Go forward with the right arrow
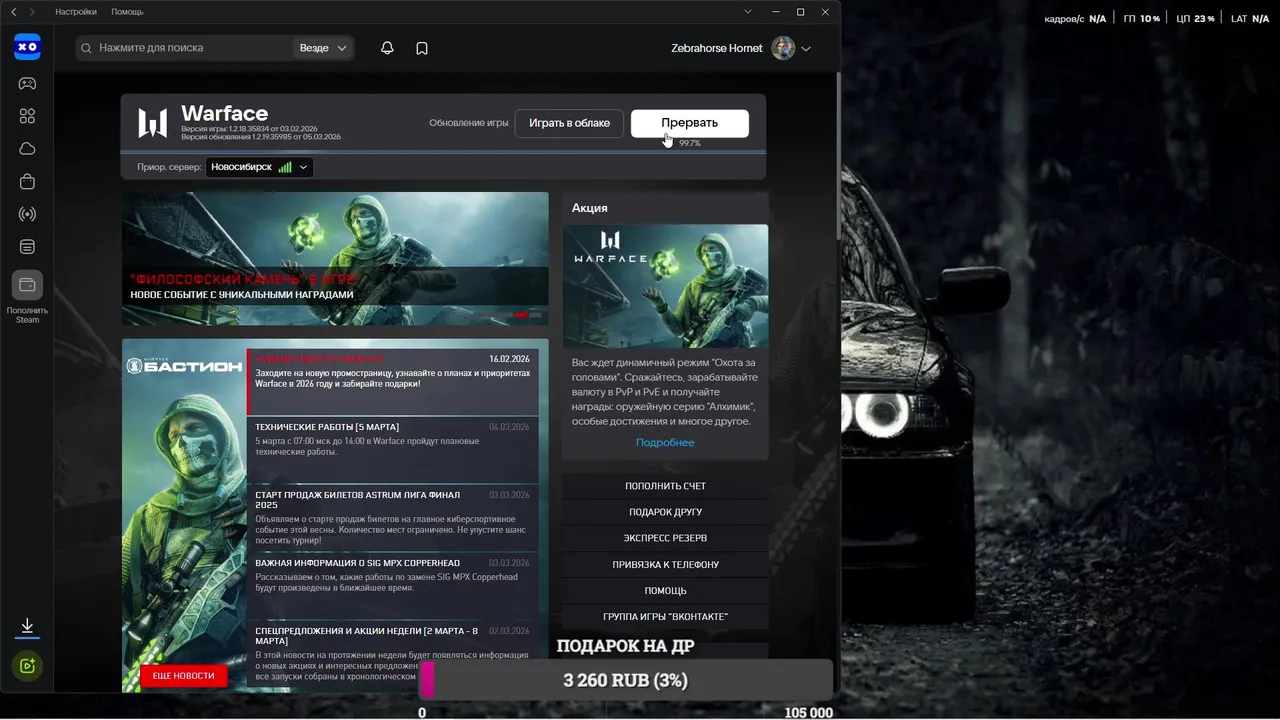The image size is (1280, 720). pyautogui.click(x=32, y=12)
